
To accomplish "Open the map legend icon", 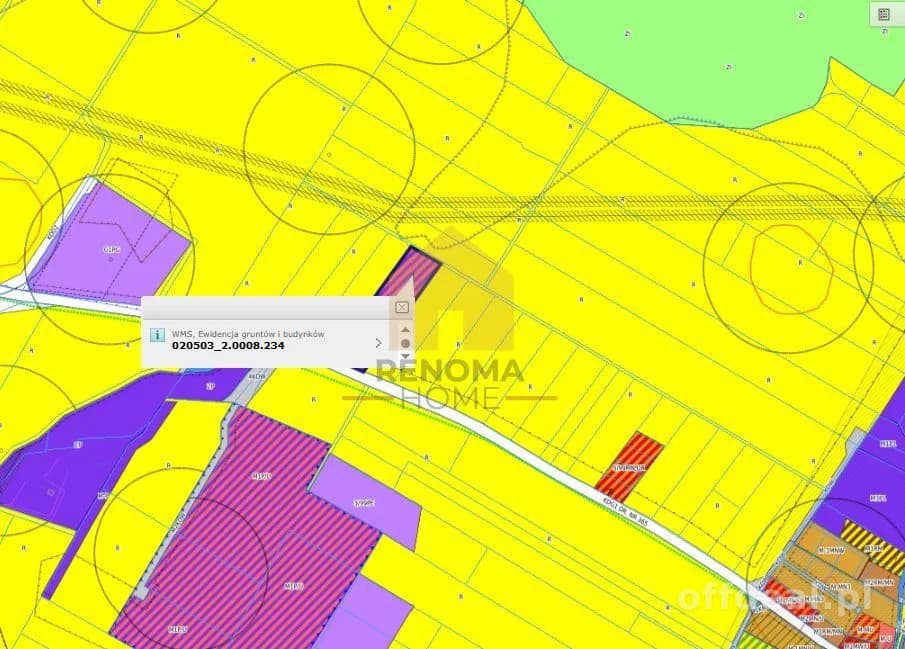I will click(884, 14).
